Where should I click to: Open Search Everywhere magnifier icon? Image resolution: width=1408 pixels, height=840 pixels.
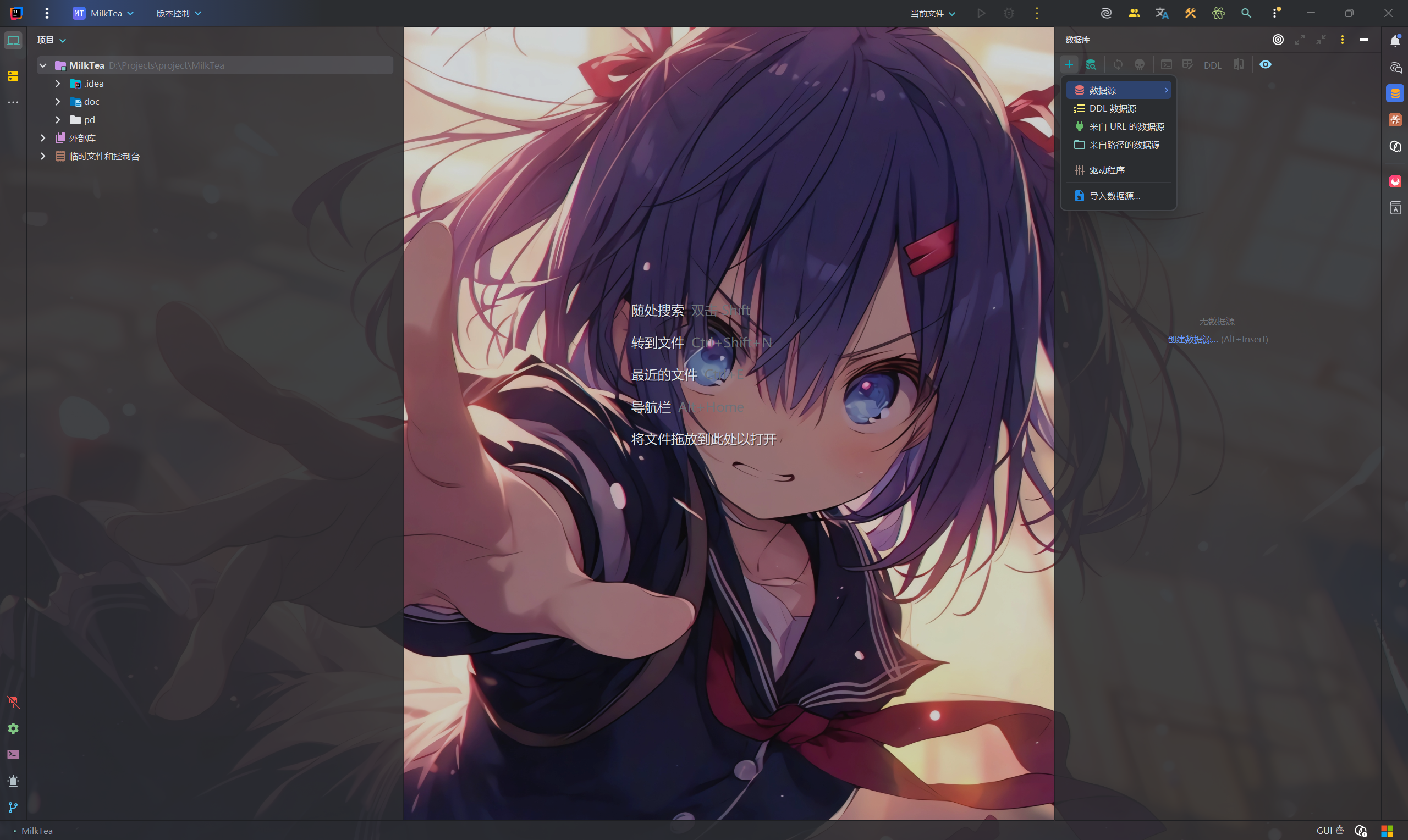pyautogui.click(x=1246, y=13)
